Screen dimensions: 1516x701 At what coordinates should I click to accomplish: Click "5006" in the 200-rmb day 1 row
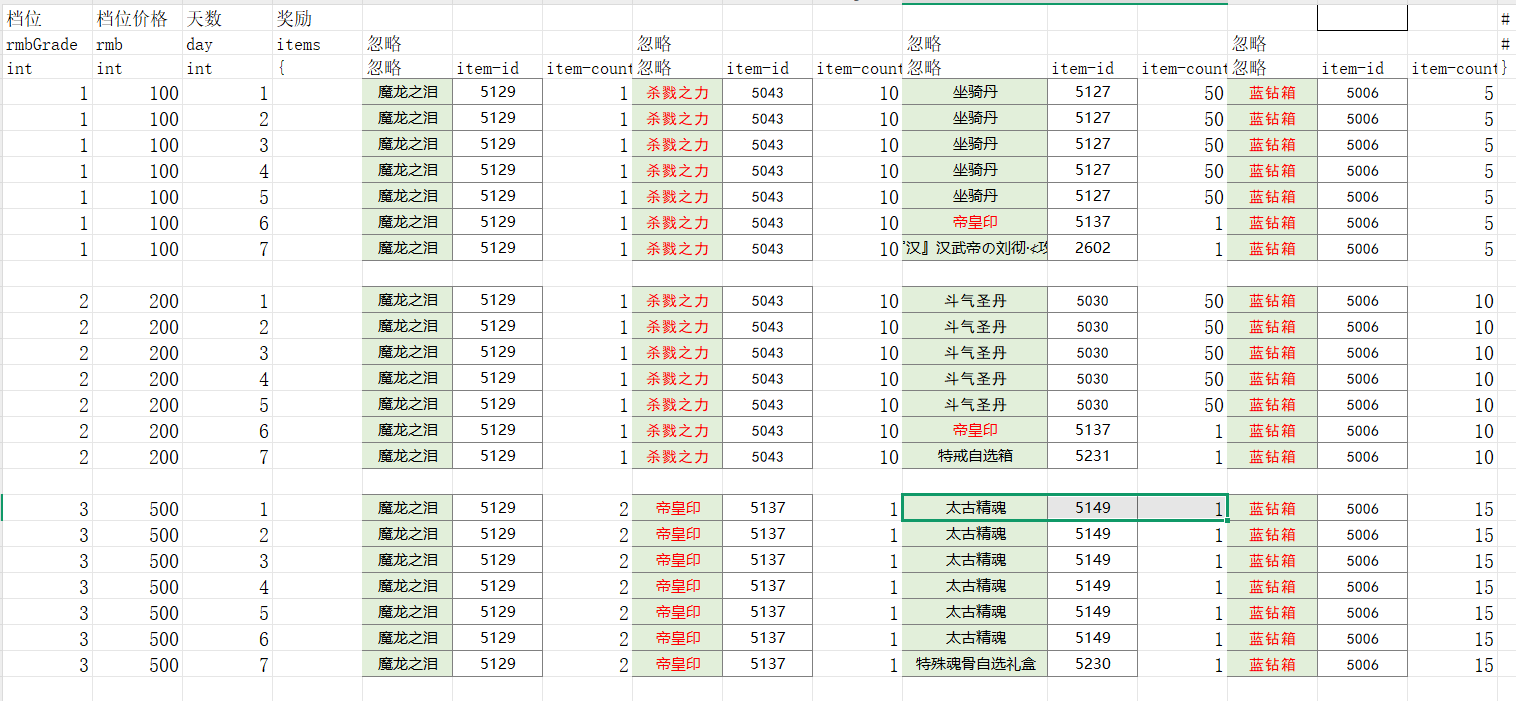(x=1362, y=300)
